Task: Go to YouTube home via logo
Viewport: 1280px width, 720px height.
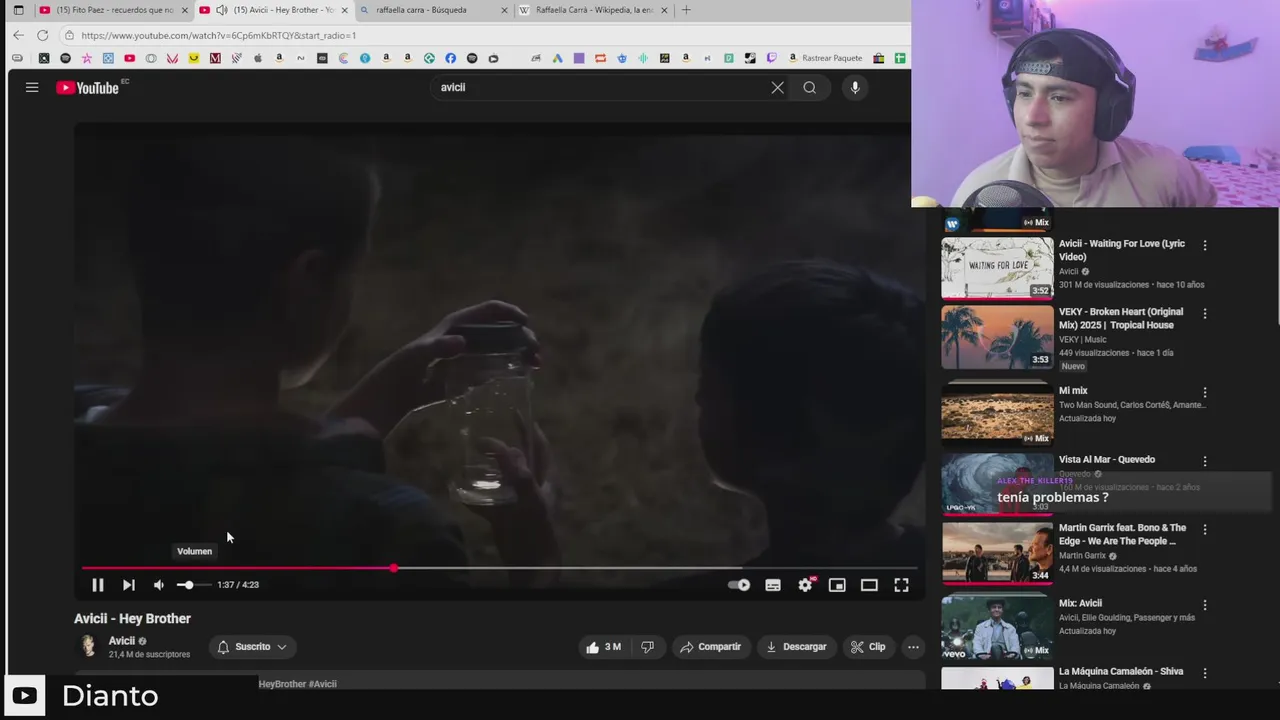Action: 88,88
